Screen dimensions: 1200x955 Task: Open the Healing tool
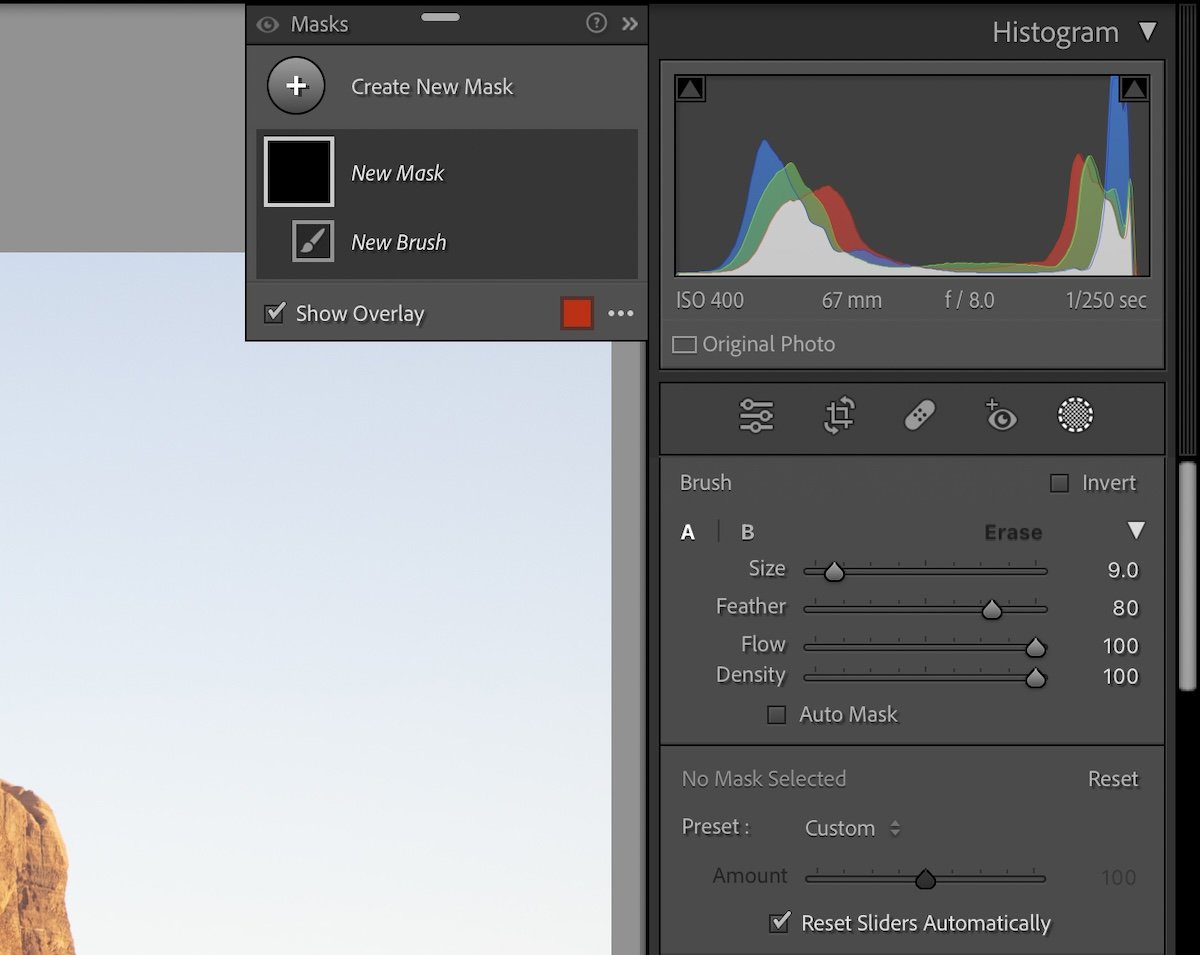pyautogui.click(x=919, y=416)
